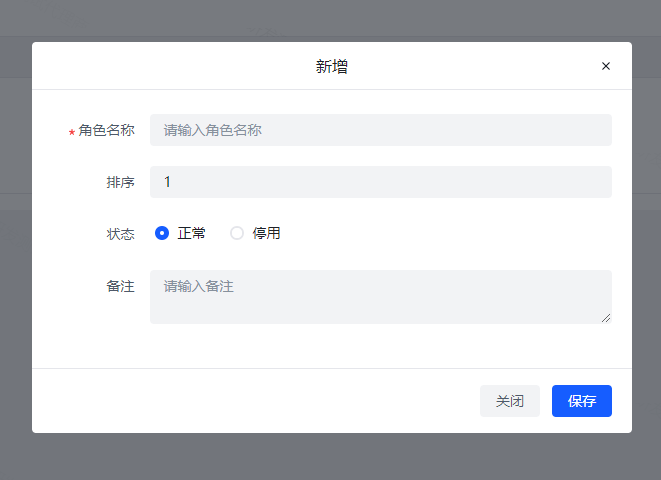The width and height of the screenshot is (661, 480).
Task: Save the new role with 保存
Action: coord(581,401)
